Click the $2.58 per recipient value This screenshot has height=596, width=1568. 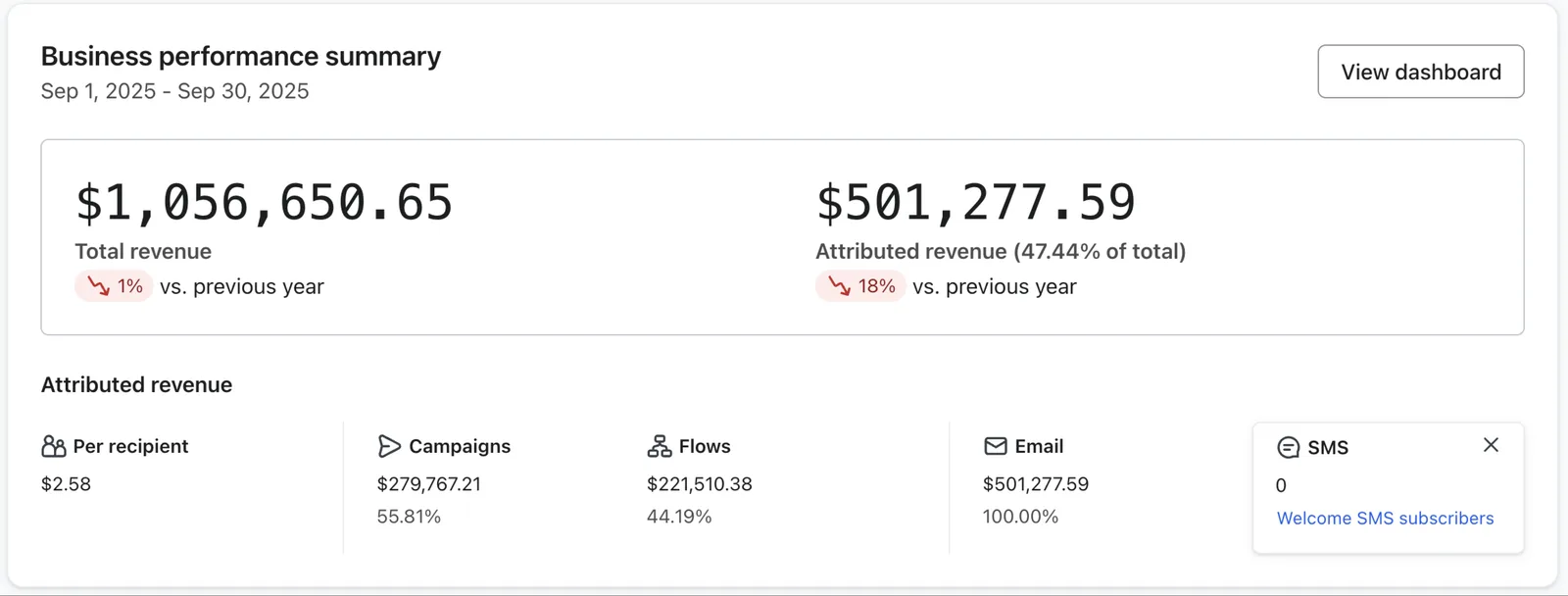click(66, 484)
